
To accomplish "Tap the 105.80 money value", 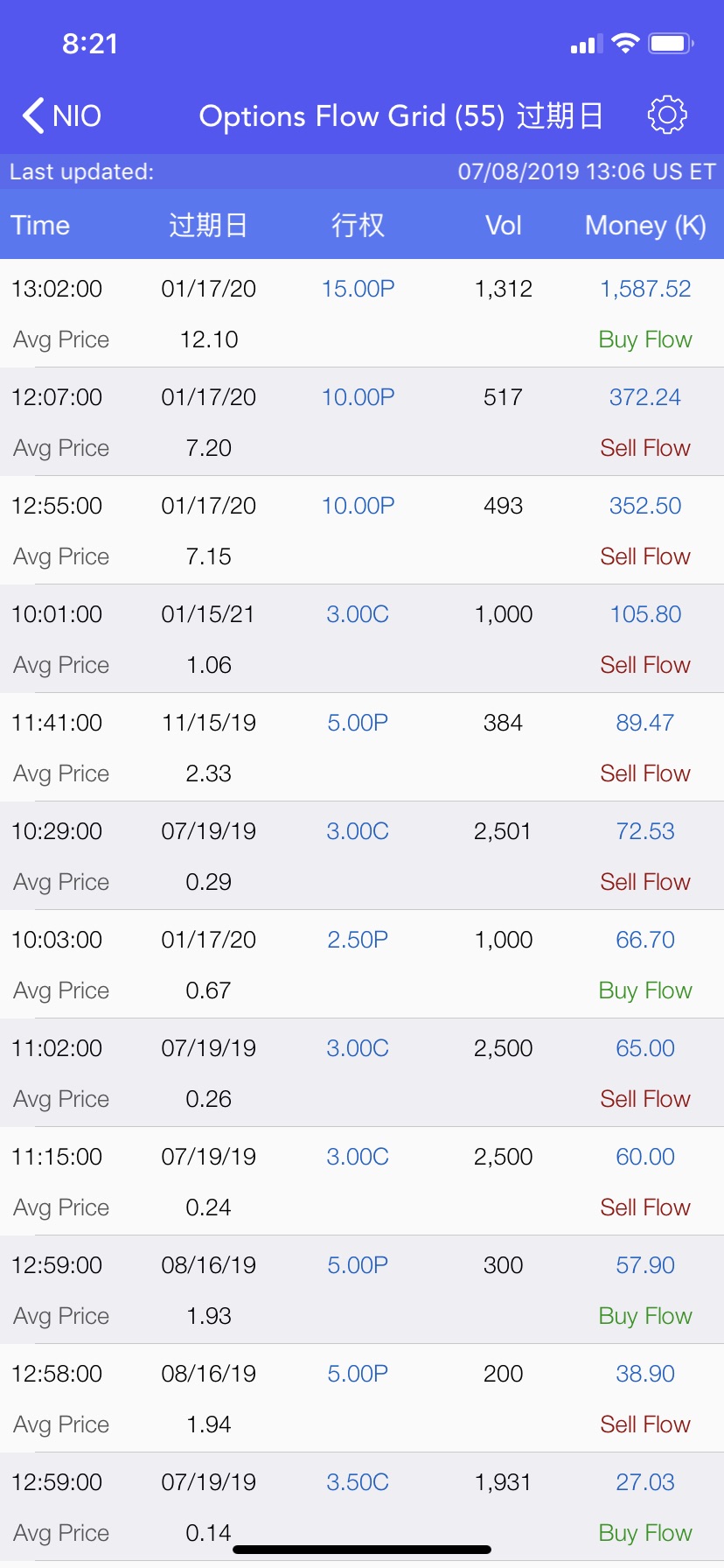I will [645, 614].
